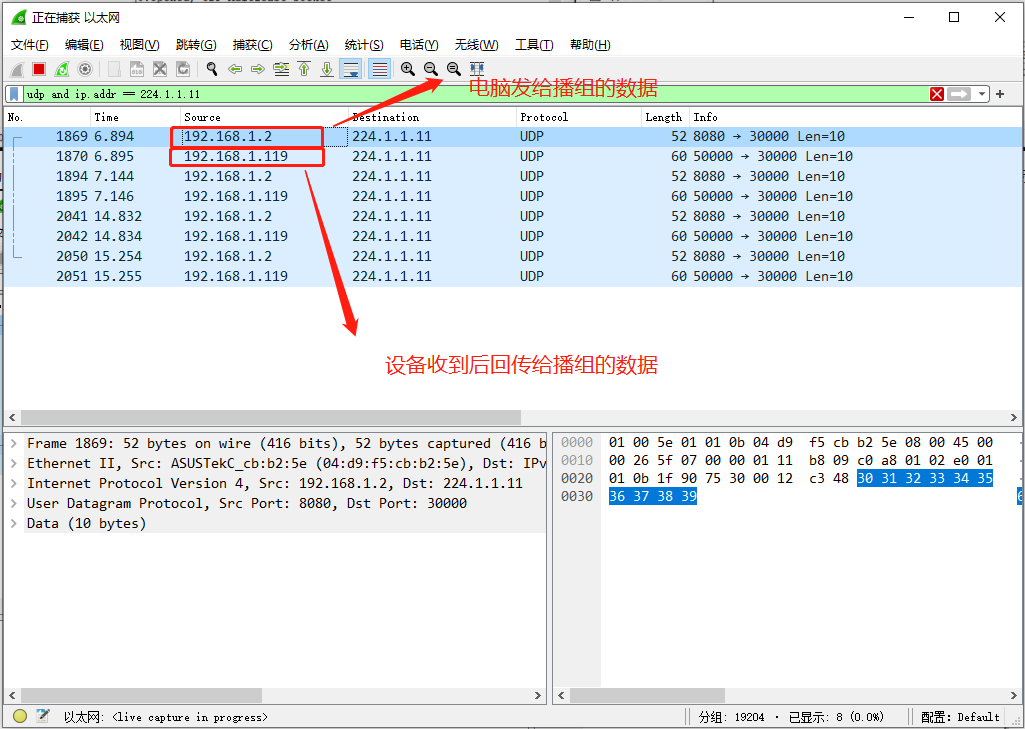Reload the capture file from the toolbar

pyautogui.click(x=183, y=69)
